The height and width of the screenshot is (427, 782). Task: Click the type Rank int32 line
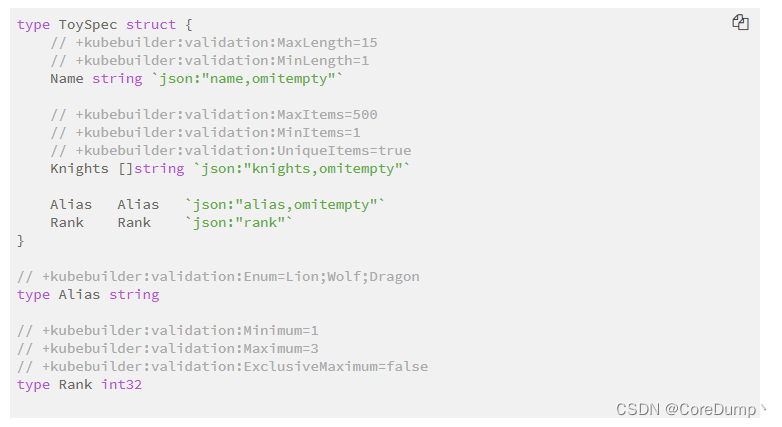[x=79, y=385]
